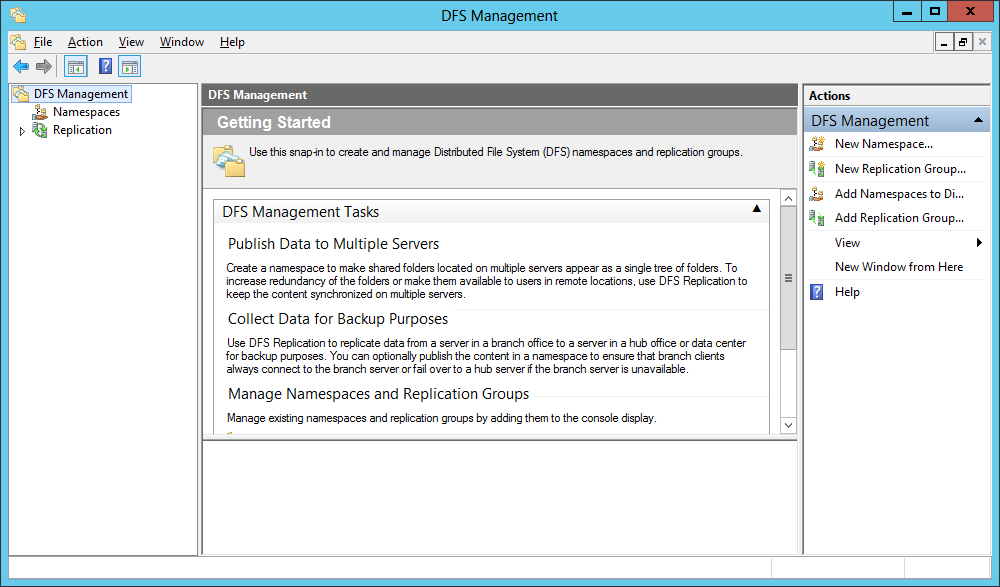Click the Namespaces tree node icon
1000x587 pixels.
pos(40,112)
